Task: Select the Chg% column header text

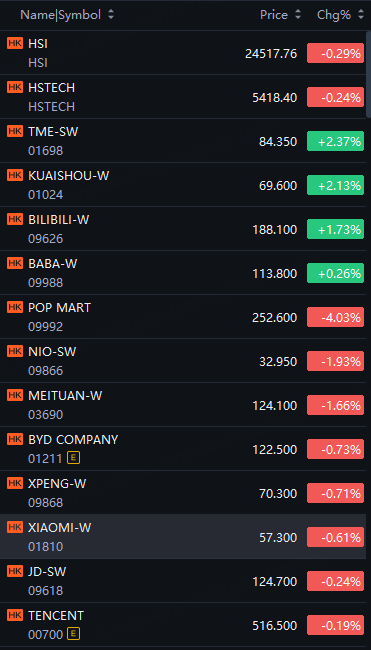Action: 334,15
